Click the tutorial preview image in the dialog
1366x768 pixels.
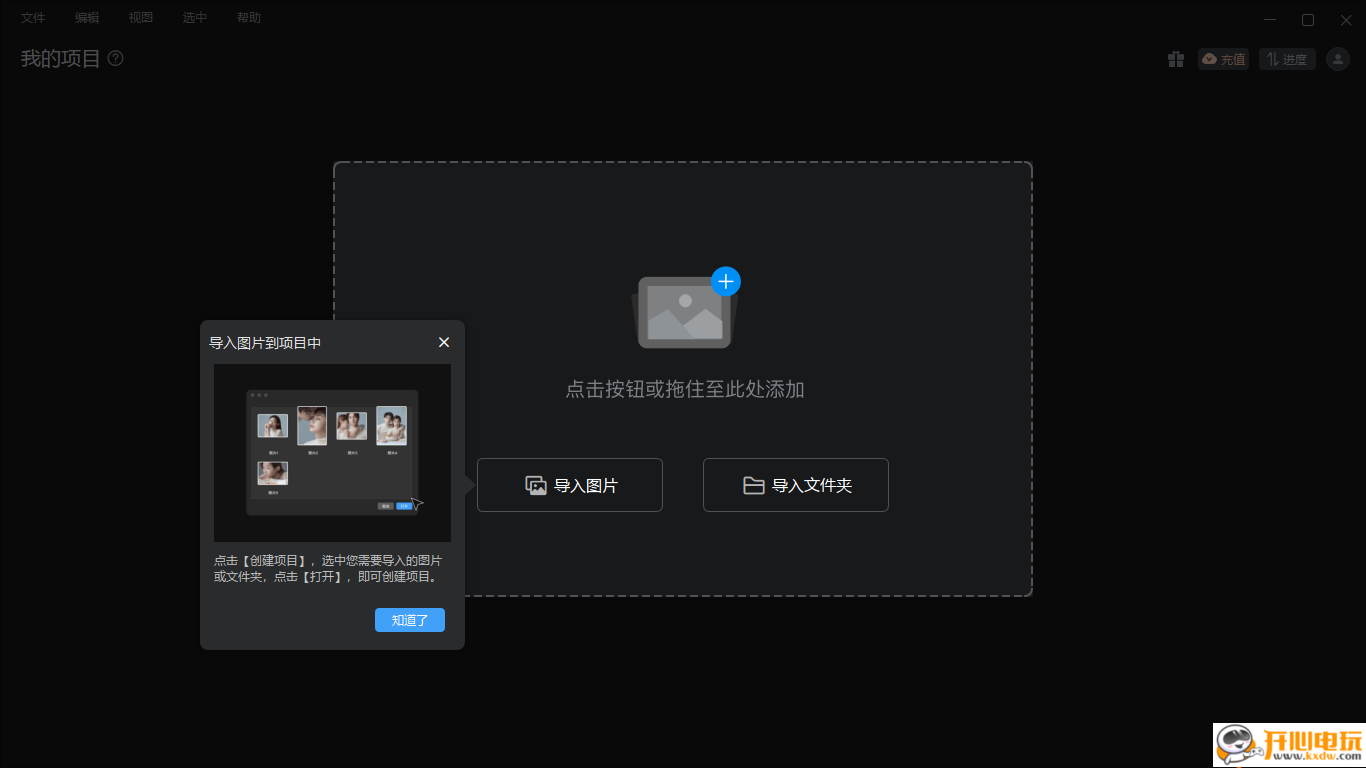pyautogui.click(x=332, y=453)
